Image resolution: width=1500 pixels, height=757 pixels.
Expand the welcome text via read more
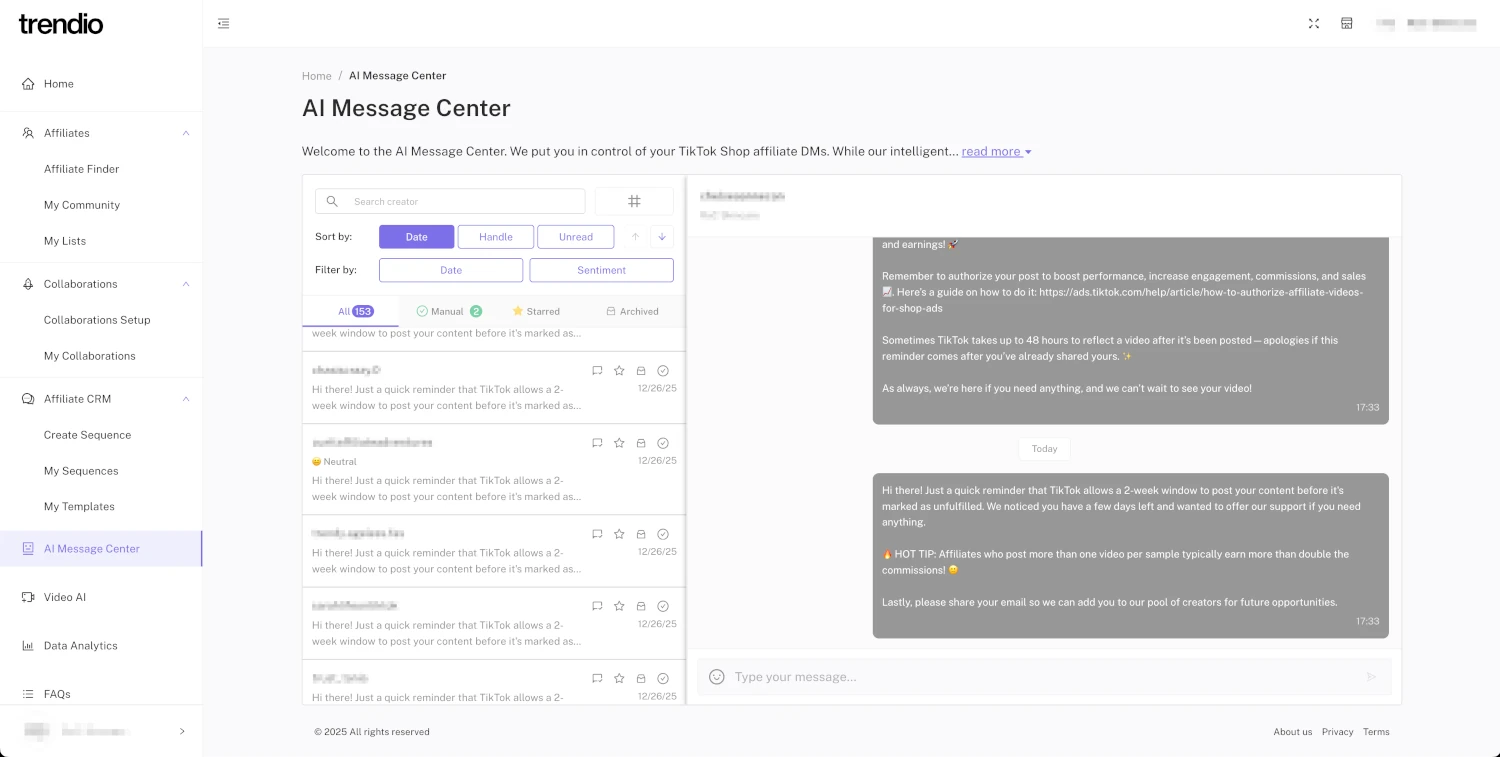[x=996, y=152]
